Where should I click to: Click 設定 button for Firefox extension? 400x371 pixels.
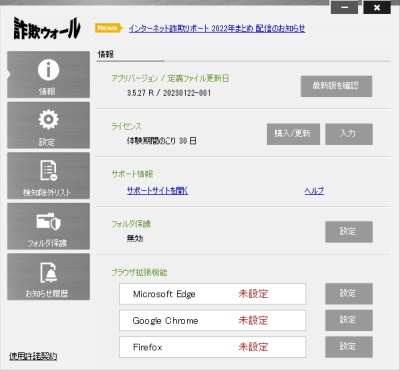(x=349, y=347)
